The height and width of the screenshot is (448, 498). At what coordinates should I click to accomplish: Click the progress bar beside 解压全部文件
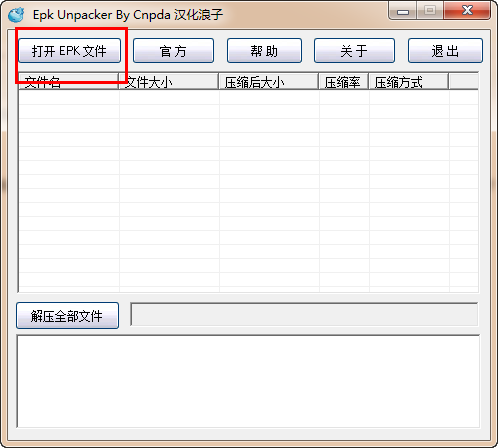(x=304, y=314)
